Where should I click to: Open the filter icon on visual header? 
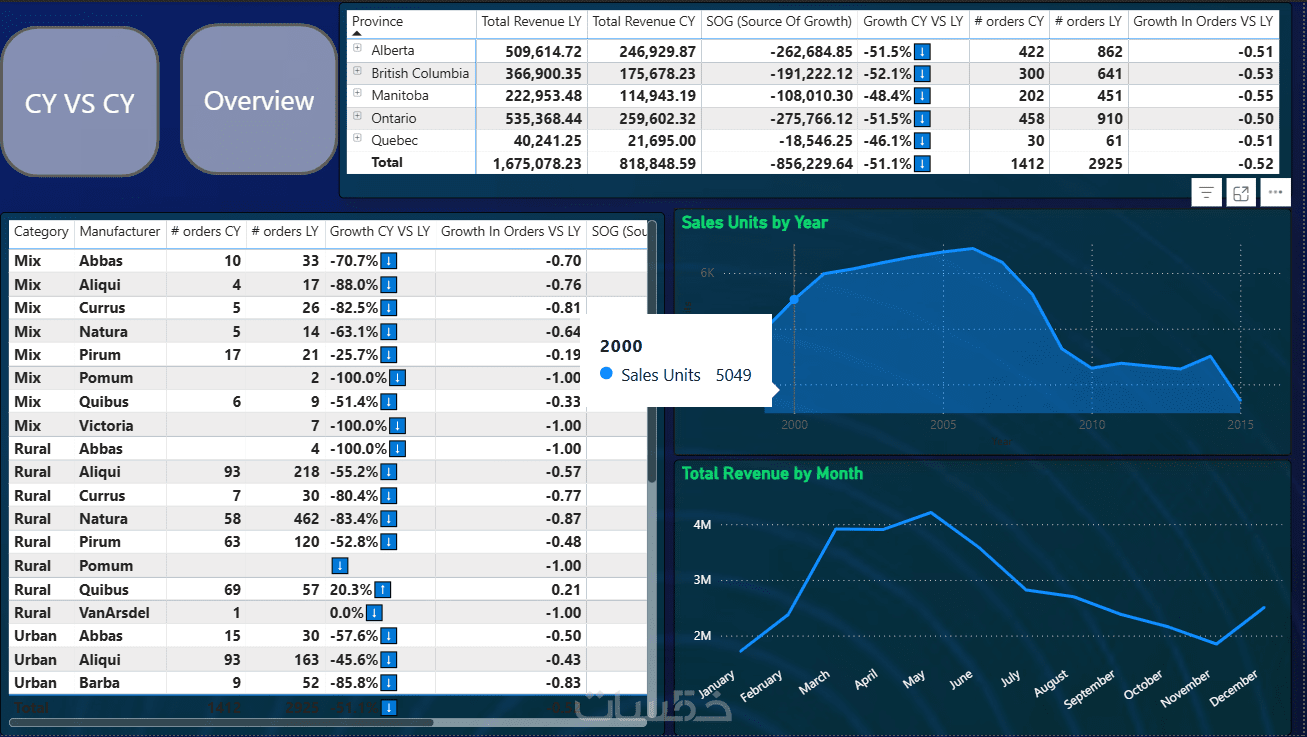tap(1207, 193)
